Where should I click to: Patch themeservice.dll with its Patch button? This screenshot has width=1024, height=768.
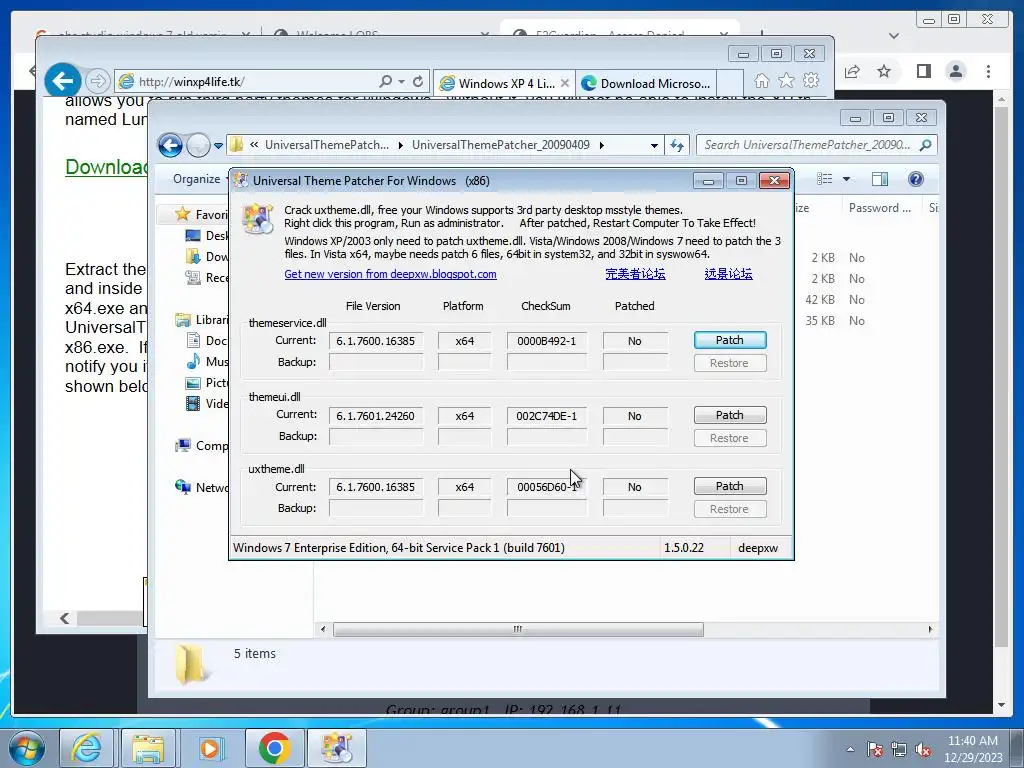pos(729,340)
